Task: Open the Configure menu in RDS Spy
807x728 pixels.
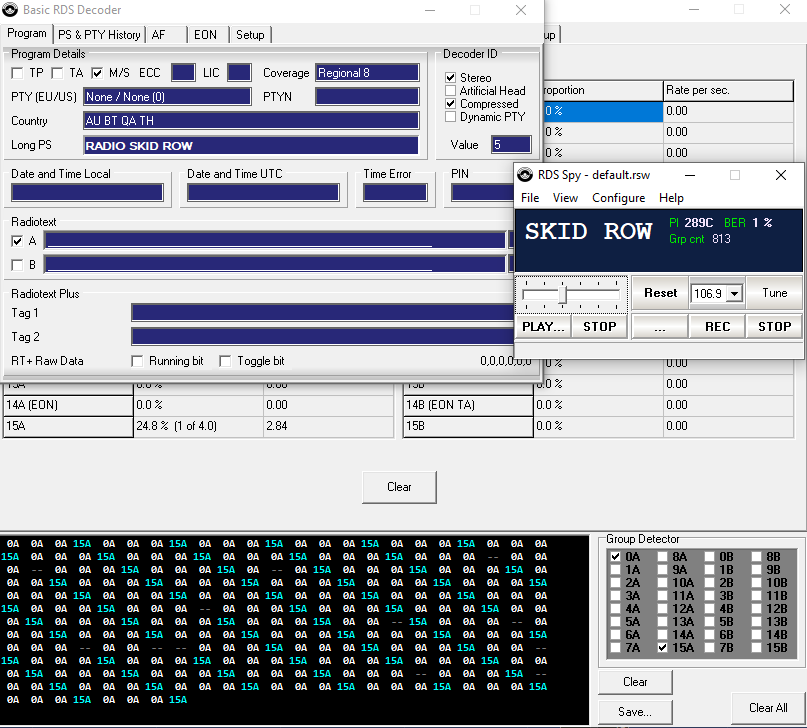Action: (618, 198)
